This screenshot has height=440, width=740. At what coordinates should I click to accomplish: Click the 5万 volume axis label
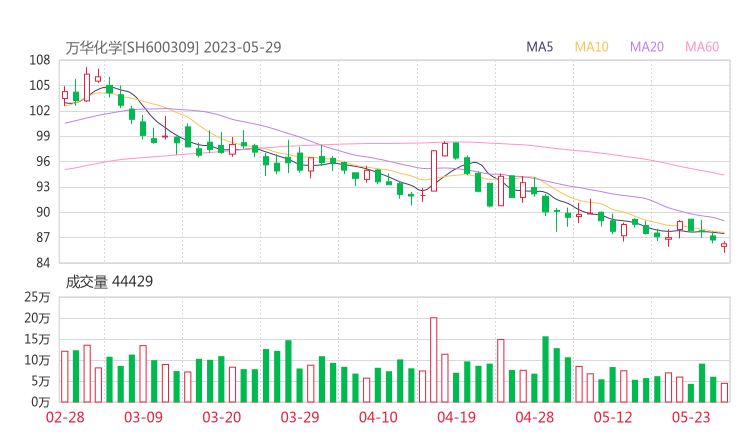point(41,381)
